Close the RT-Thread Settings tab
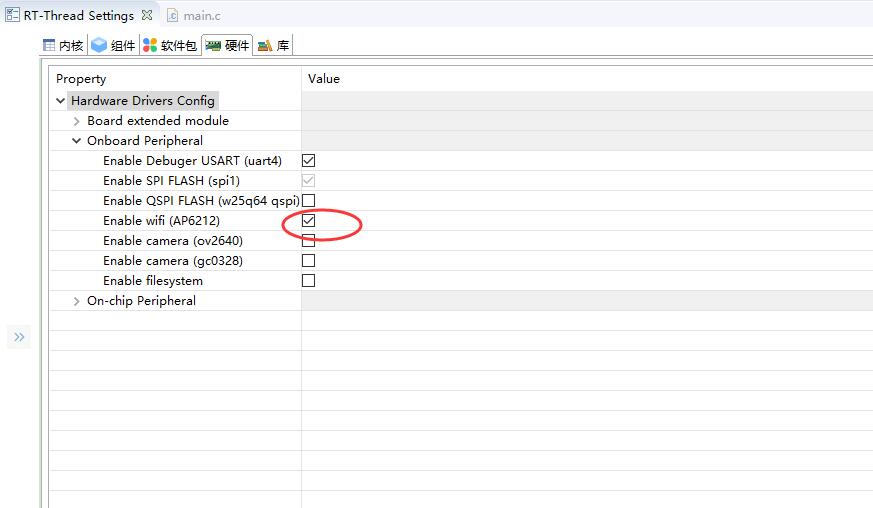This screenshot has height=508, width=873. click(147, 15)
